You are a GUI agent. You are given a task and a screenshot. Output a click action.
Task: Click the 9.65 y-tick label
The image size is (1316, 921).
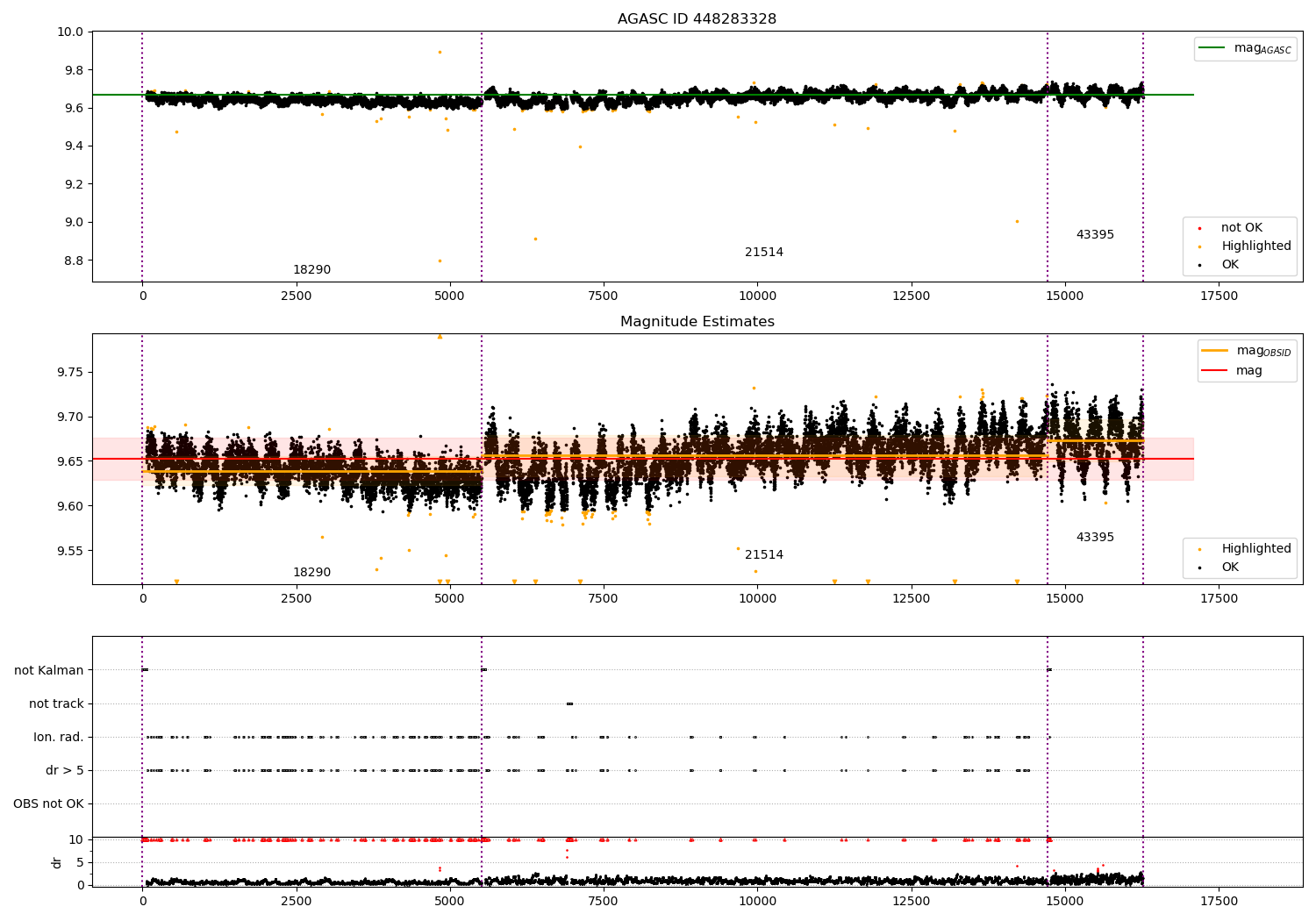[x=70, y=461]
